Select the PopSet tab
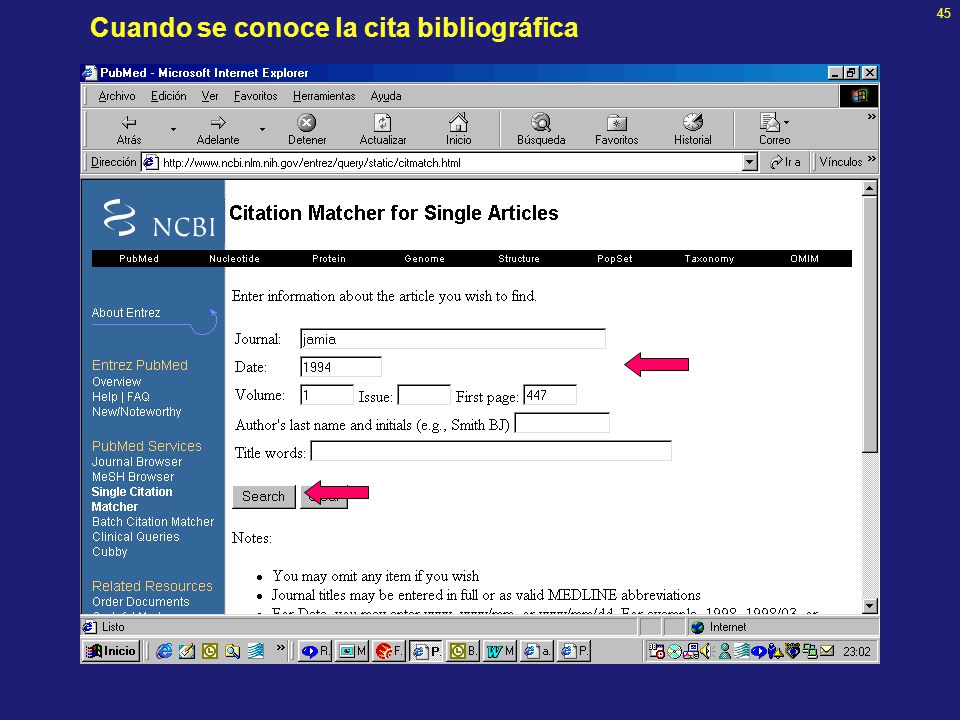This screenshot has height=720, width=960. 615,258
